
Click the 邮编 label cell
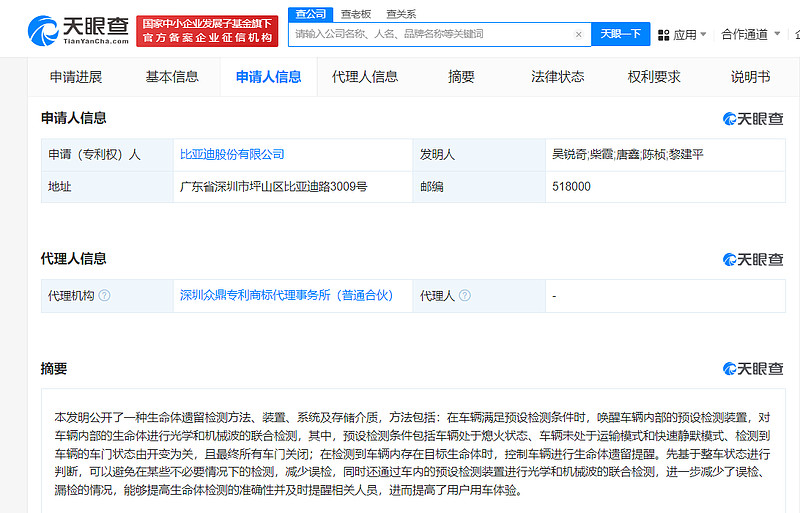[479, 187]
